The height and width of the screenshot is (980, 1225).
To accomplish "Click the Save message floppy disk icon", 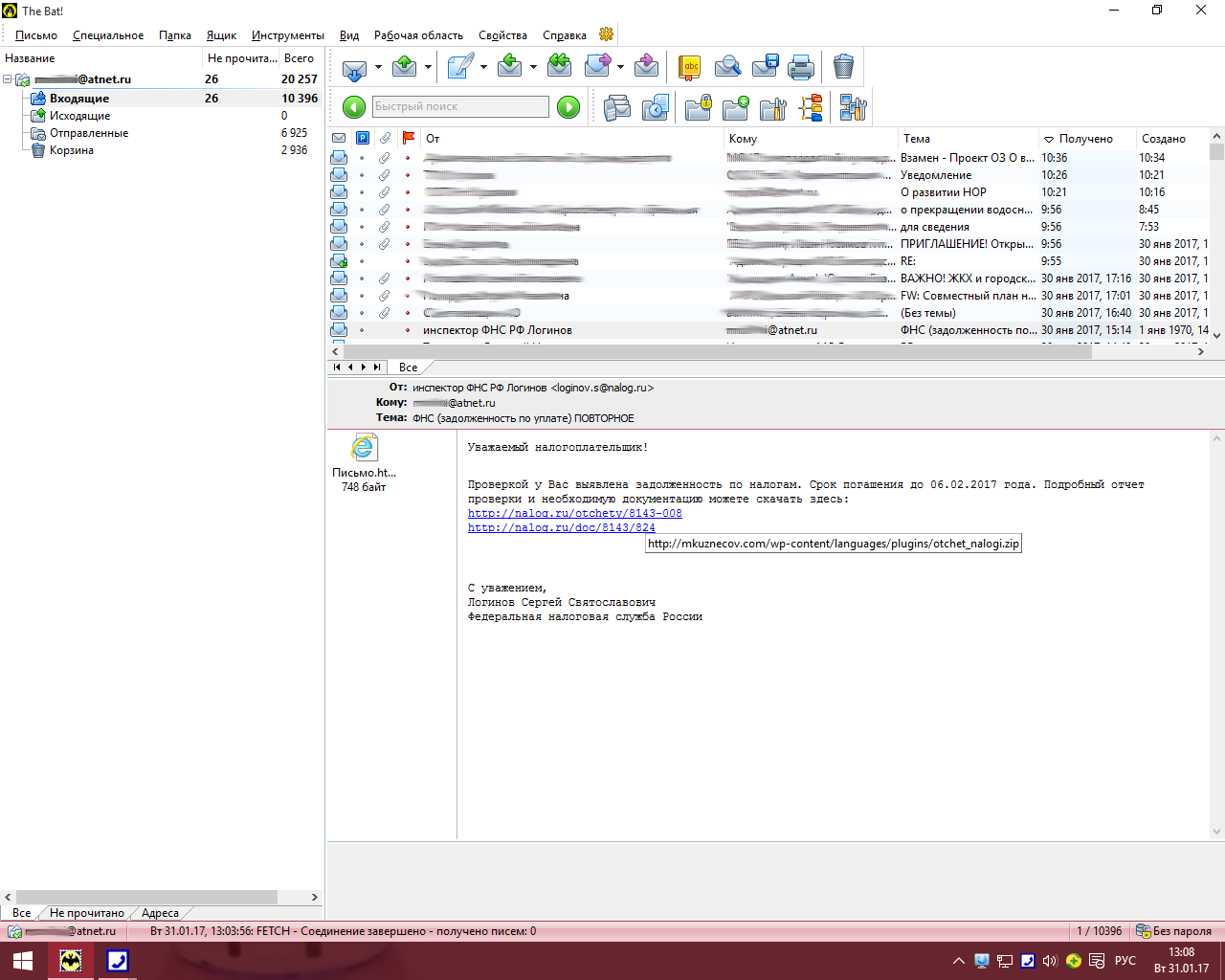I will 765,67.
